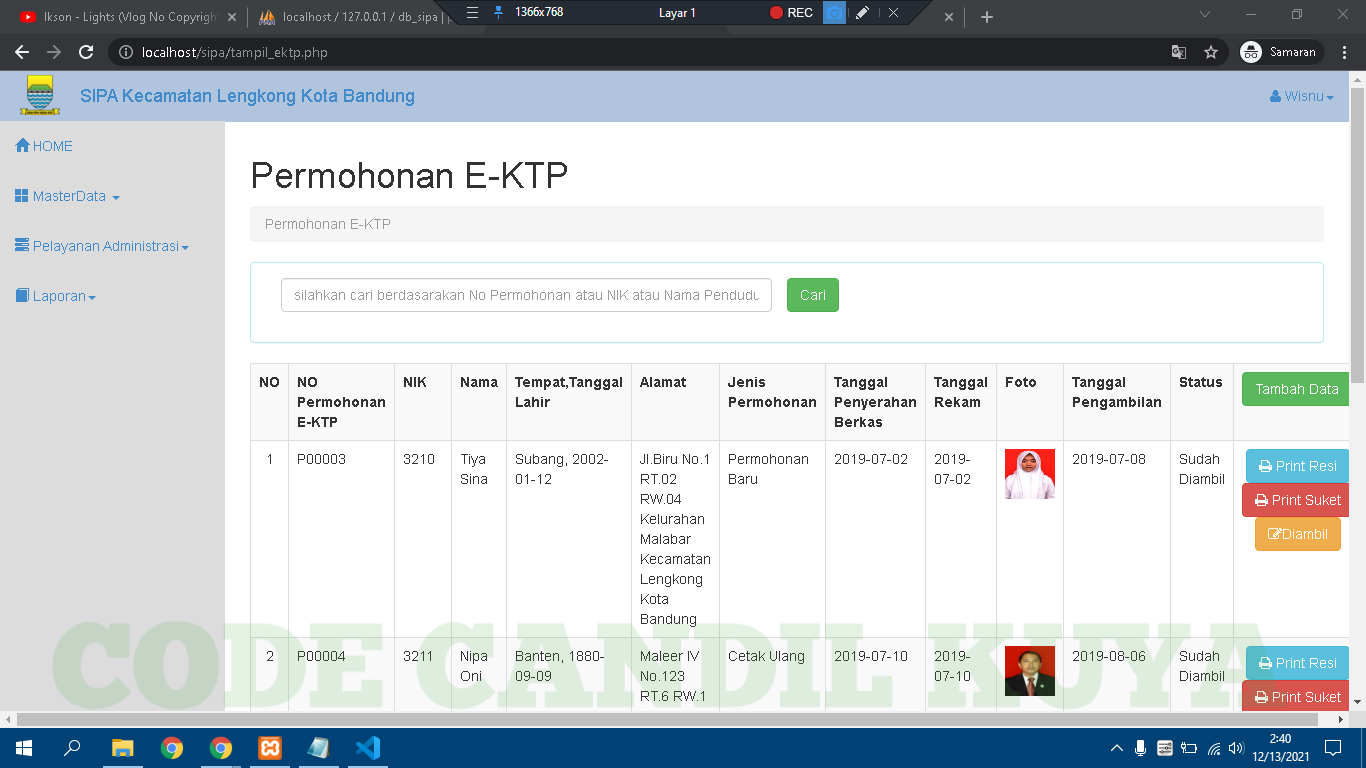
Task: Click the address bar URL
Action: pos(235,52)
